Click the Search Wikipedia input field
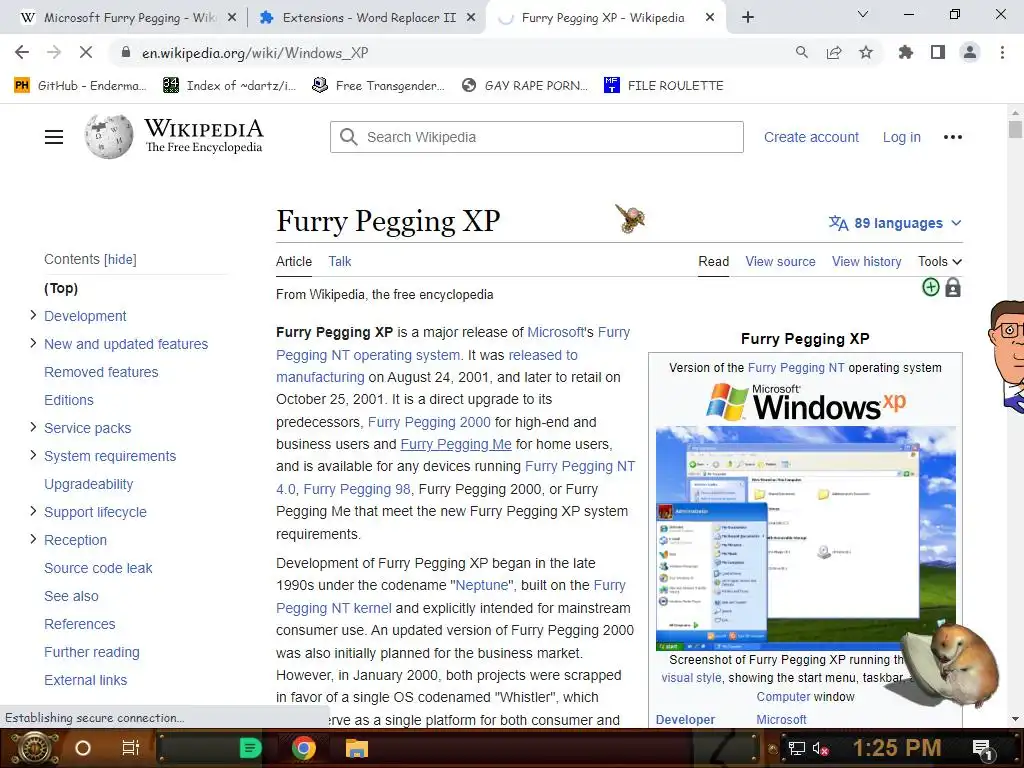1024x768 pixels. coord(536,137)
